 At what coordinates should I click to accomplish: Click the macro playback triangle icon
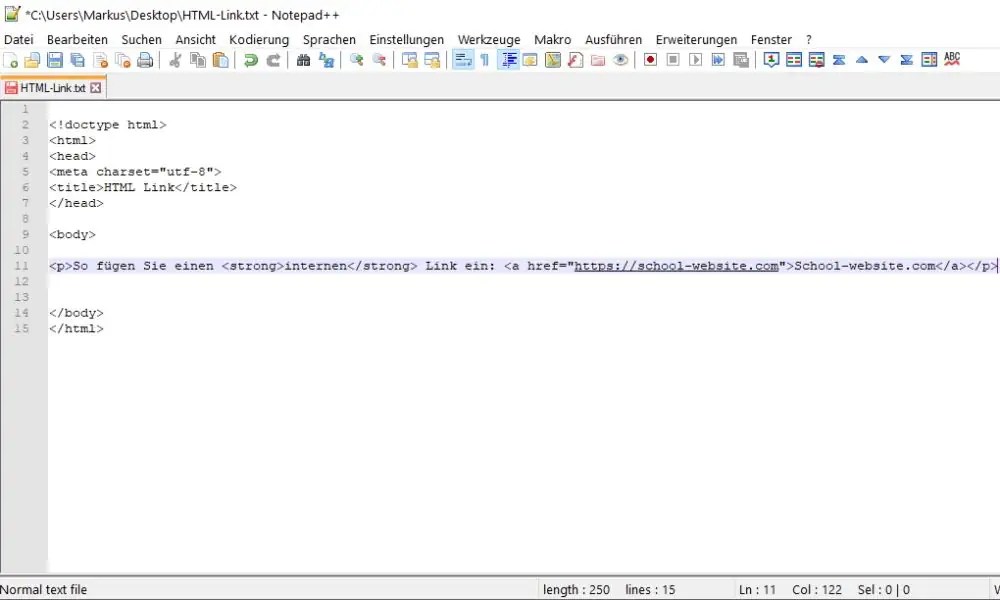[696, 60]
